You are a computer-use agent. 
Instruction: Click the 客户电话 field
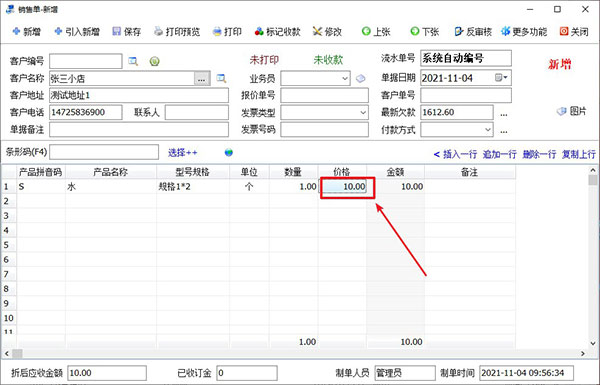[x=86, y=113]
